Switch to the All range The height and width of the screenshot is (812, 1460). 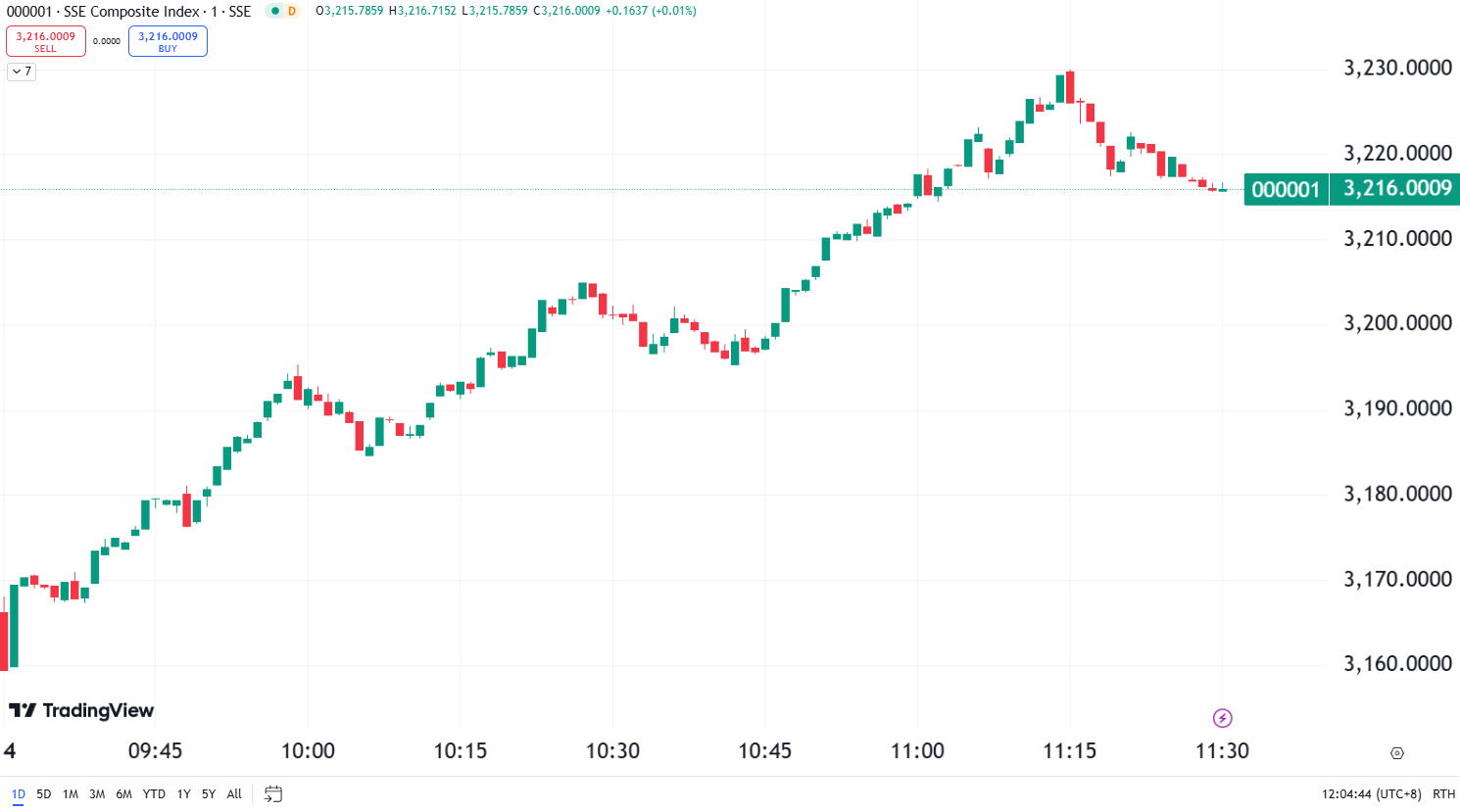pos(233,793)
